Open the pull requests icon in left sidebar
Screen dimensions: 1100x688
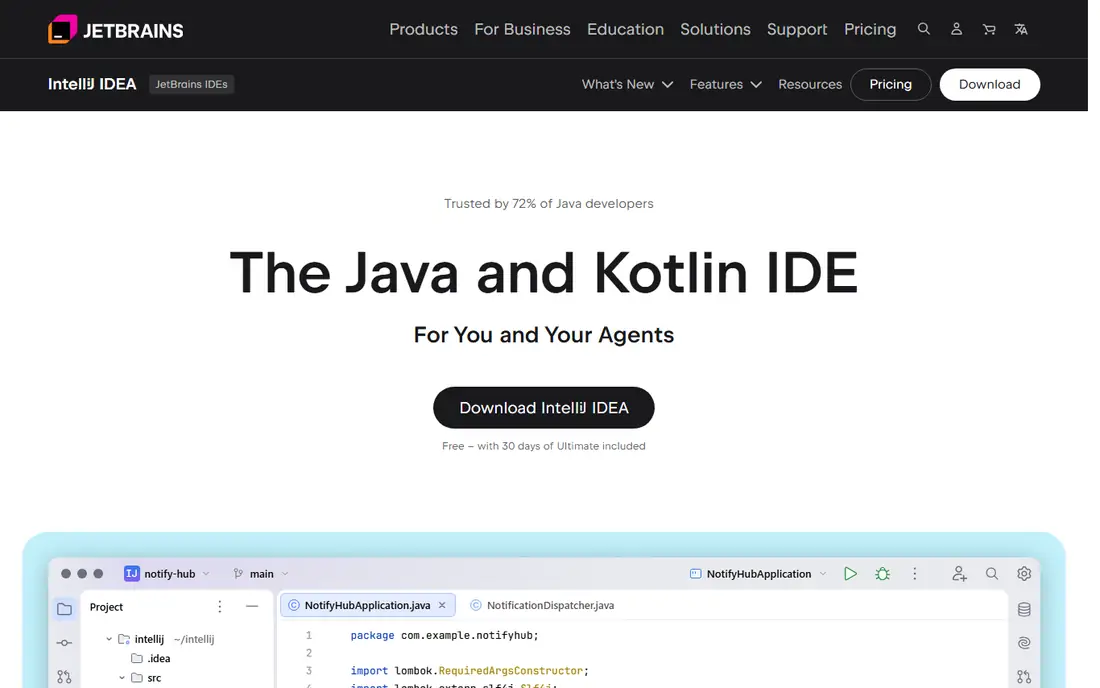click(x=65, y=676)
